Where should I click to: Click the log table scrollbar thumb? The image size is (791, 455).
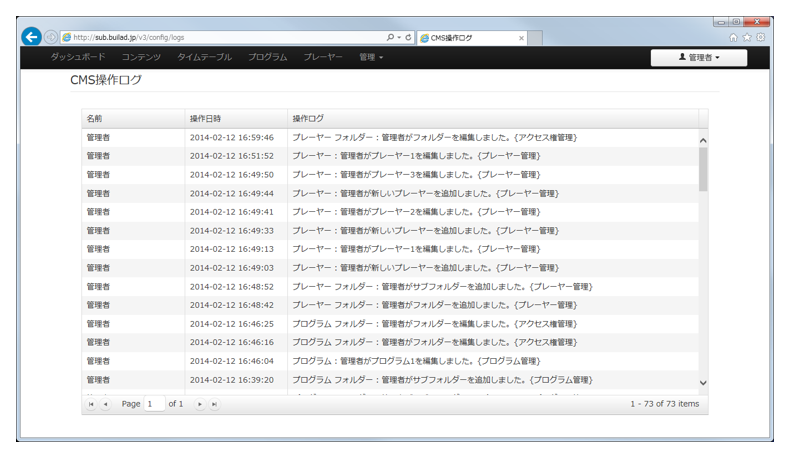703,169
